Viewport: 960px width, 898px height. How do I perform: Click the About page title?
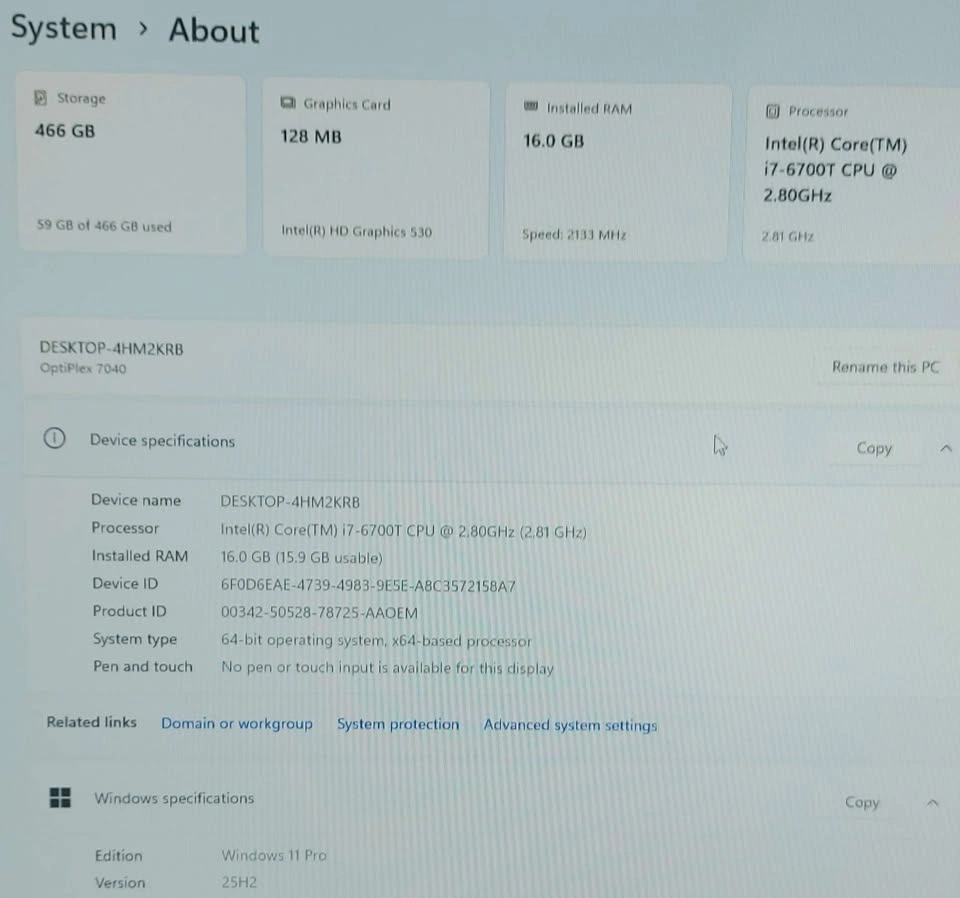click(214, 31)
